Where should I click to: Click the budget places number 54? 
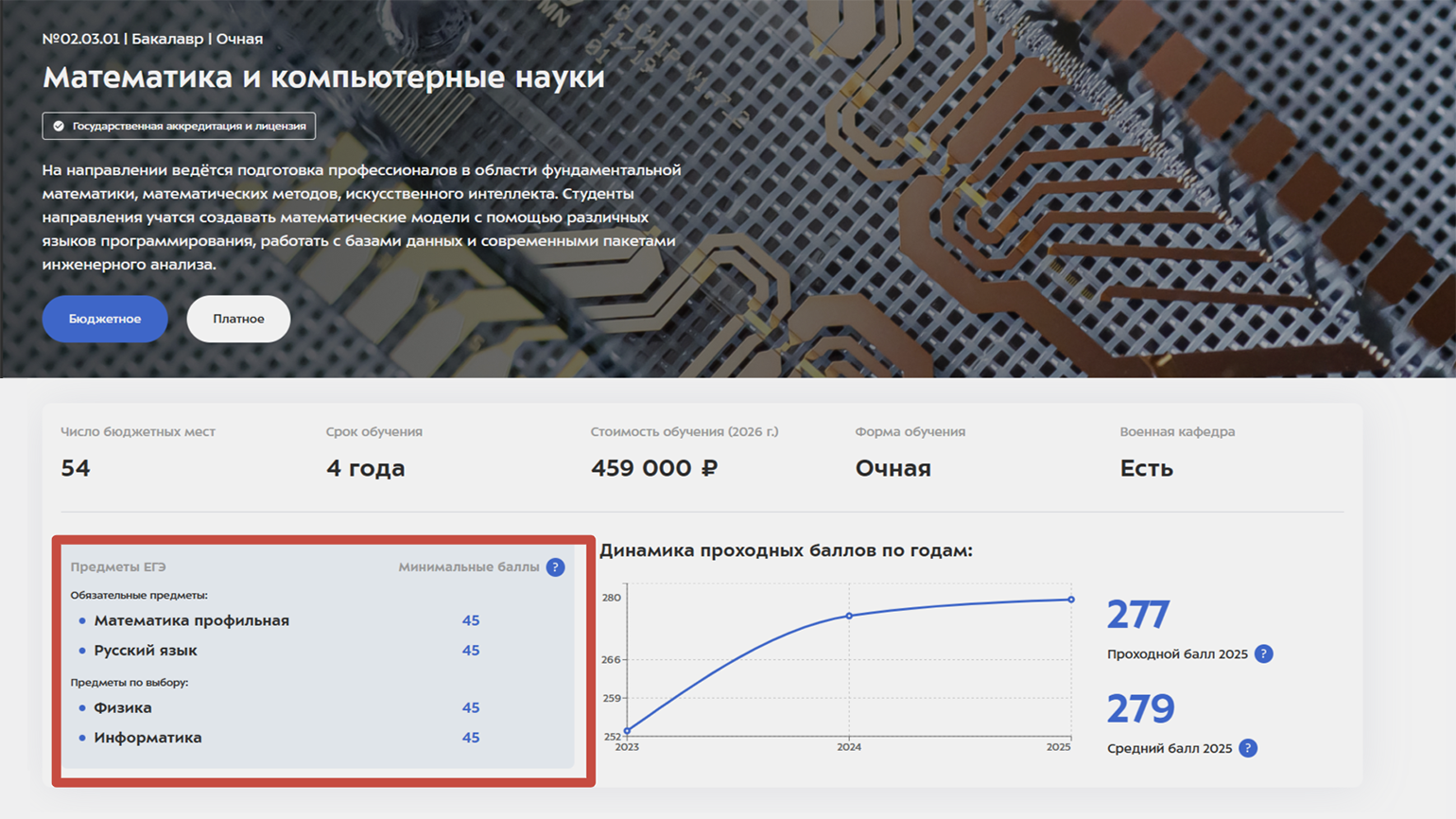76,468
